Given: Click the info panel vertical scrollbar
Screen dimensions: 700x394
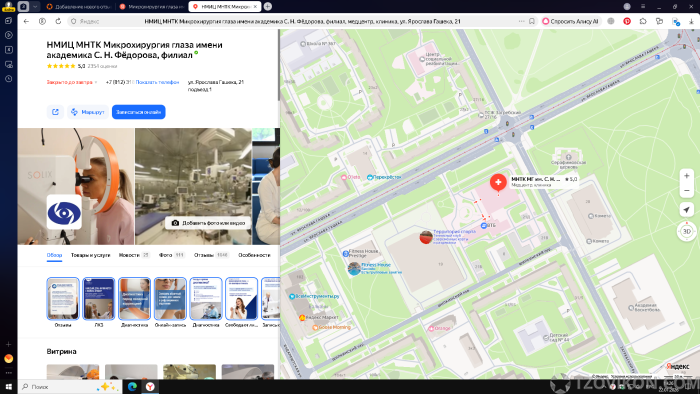Looking at the screenshot, I should coord(279,65).
